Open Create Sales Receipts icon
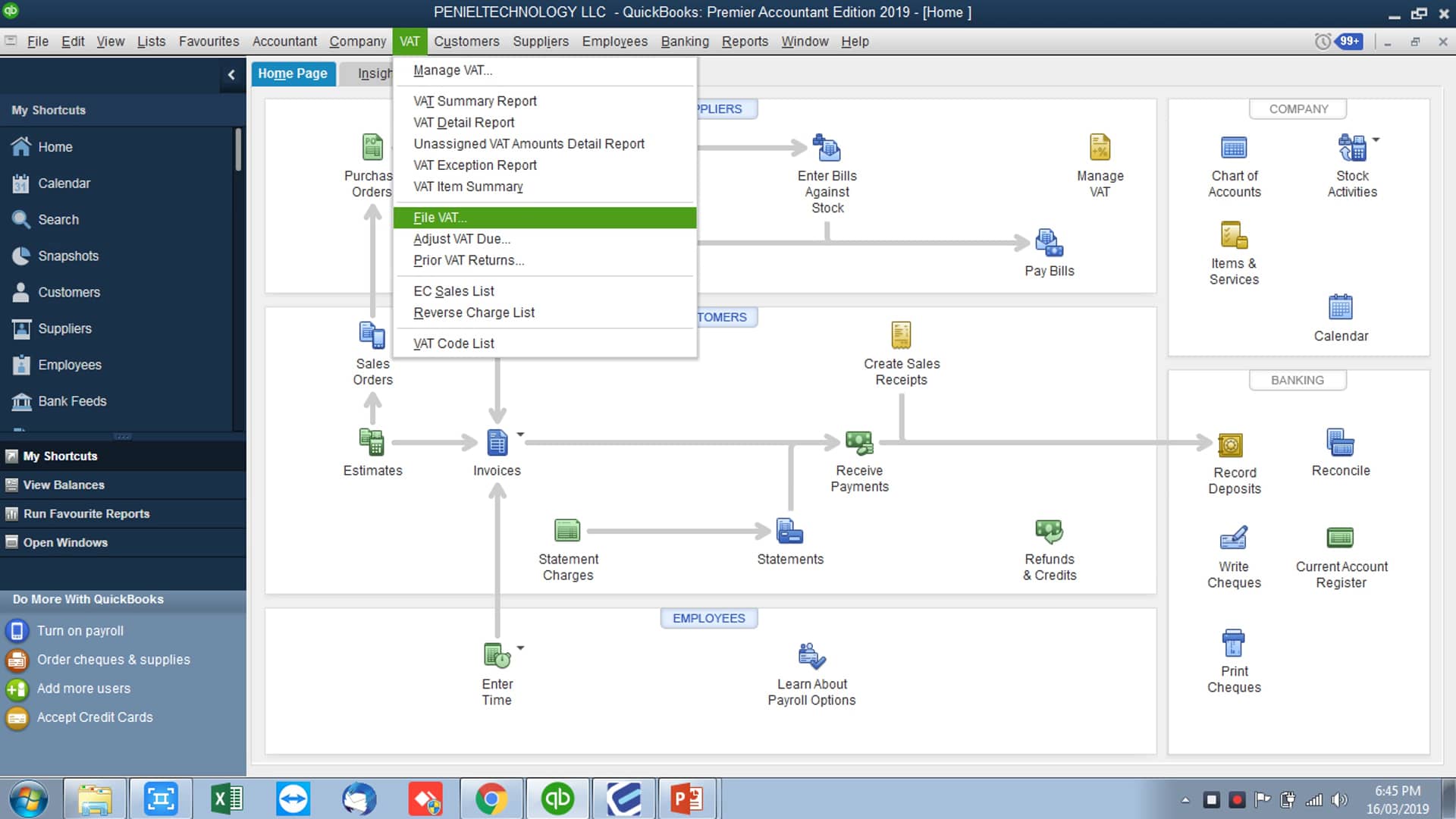The width and height of the screenshot is (1456, 819). point(901,335)
